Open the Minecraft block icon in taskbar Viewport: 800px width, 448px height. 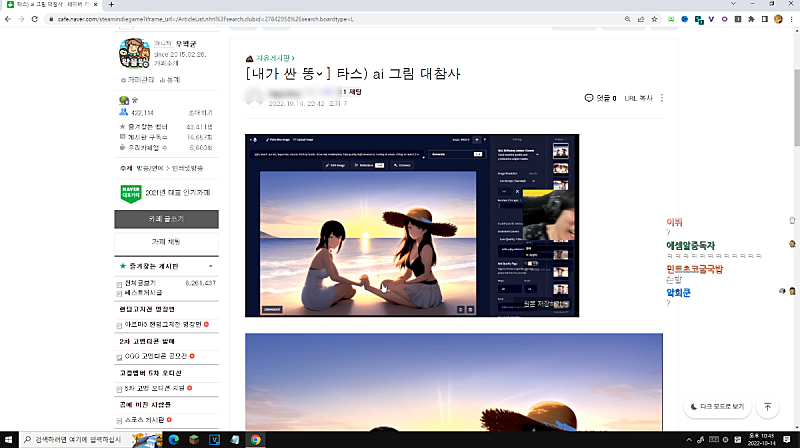[194, 439]
